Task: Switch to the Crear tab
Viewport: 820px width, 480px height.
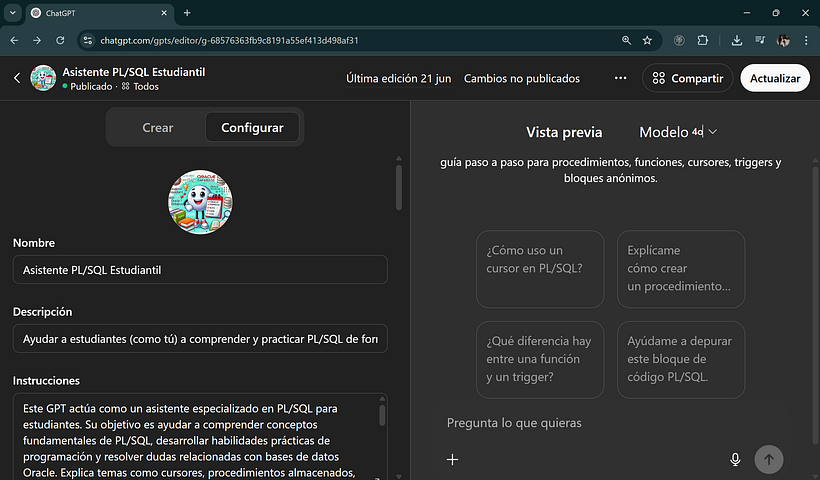Action: [x=157, y=128]
